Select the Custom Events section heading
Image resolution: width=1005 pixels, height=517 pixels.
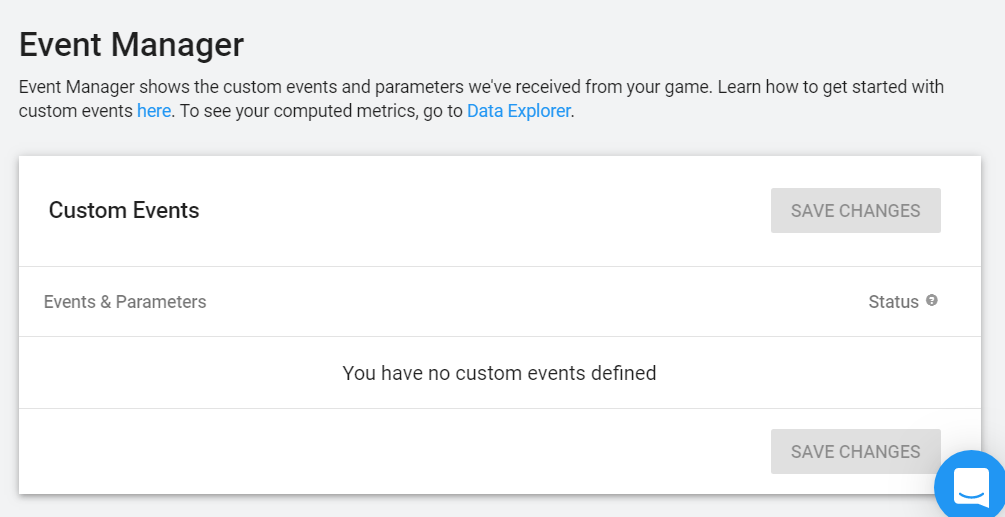click(x=124, y=211)
